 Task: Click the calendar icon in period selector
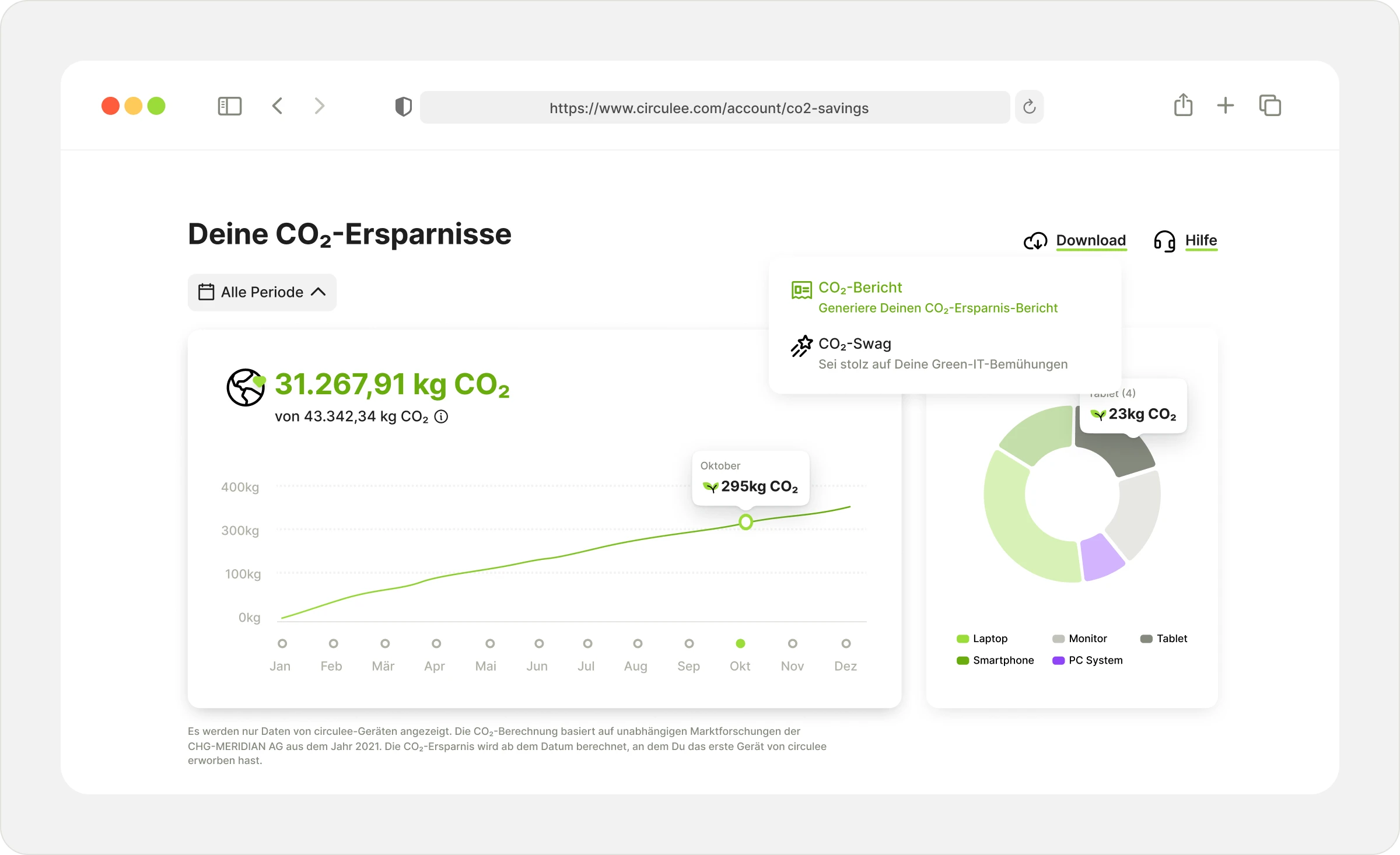[x=206, y=292]
